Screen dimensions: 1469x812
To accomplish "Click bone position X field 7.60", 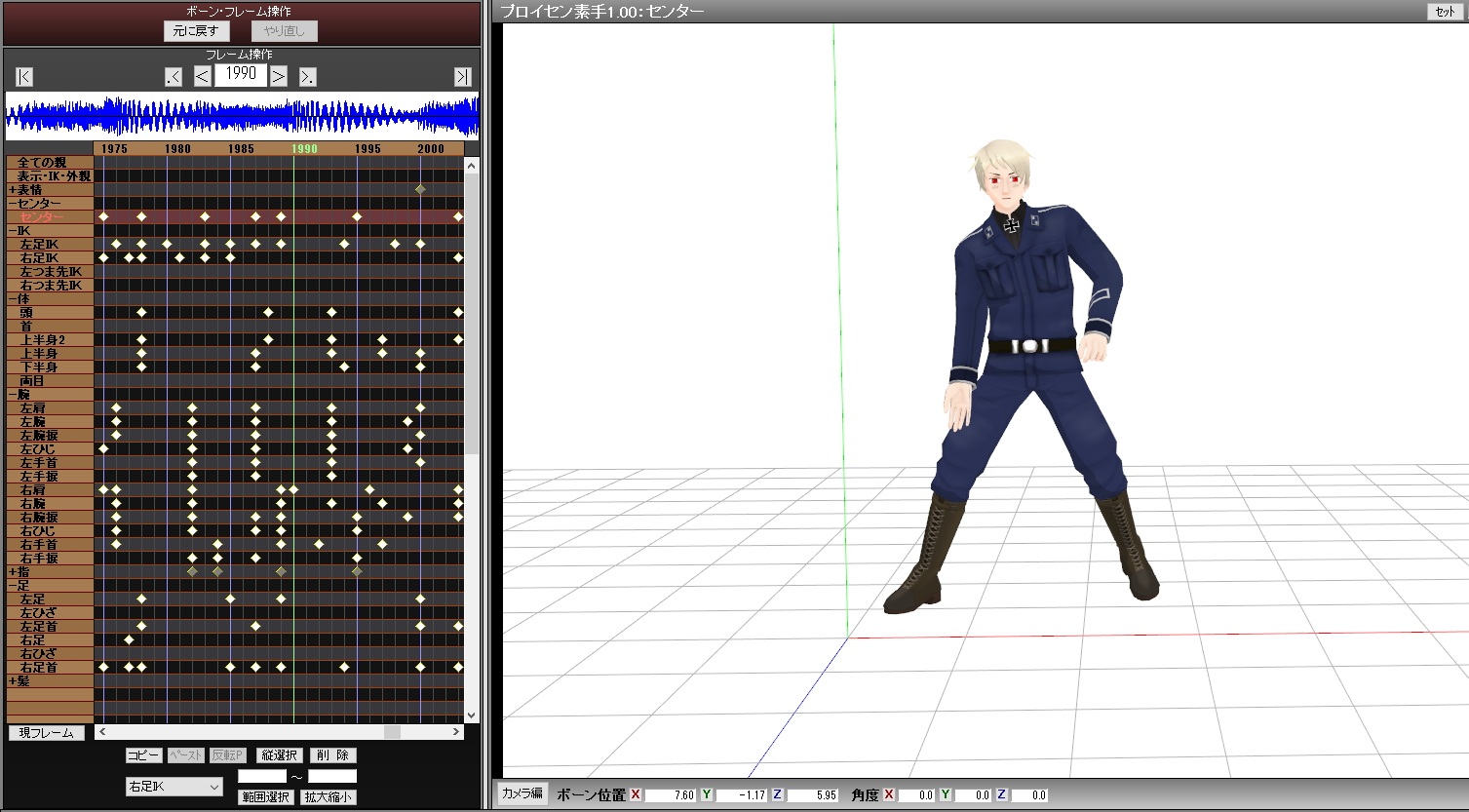I will 670,795.
